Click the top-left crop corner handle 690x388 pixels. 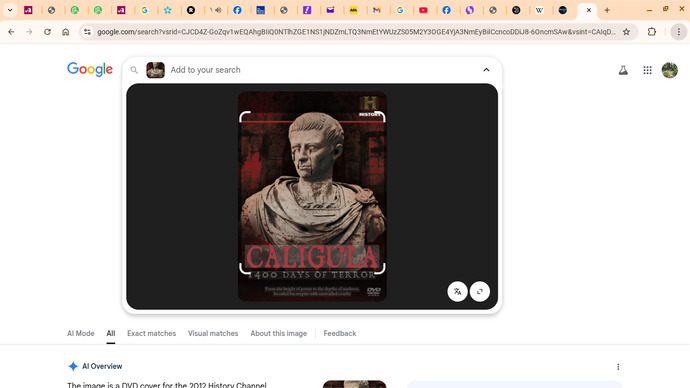point(245,117)
